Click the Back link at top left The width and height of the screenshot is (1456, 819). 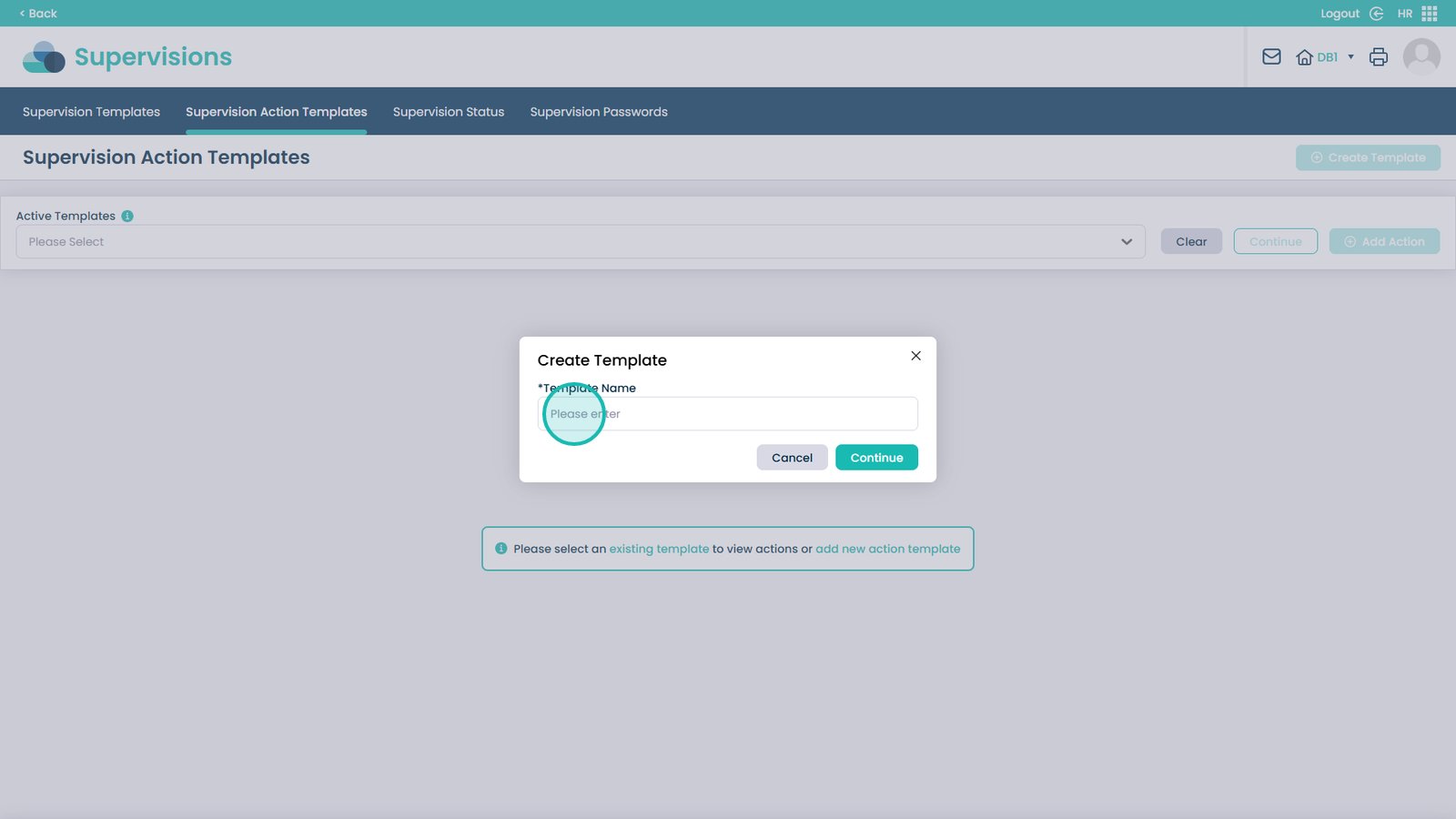click(38, 14)
